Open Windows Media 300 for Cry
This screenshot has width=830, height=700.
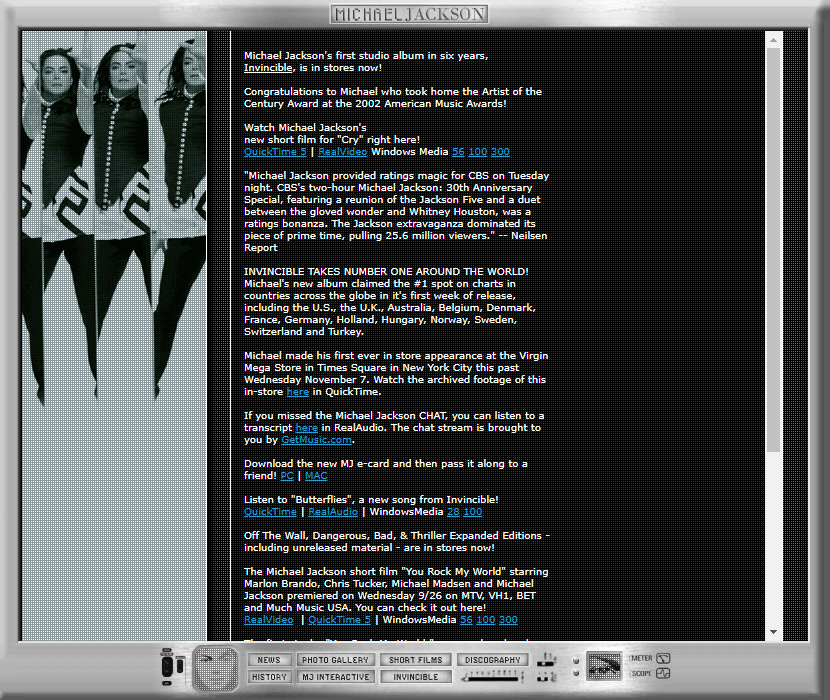[x=500, y=152]
